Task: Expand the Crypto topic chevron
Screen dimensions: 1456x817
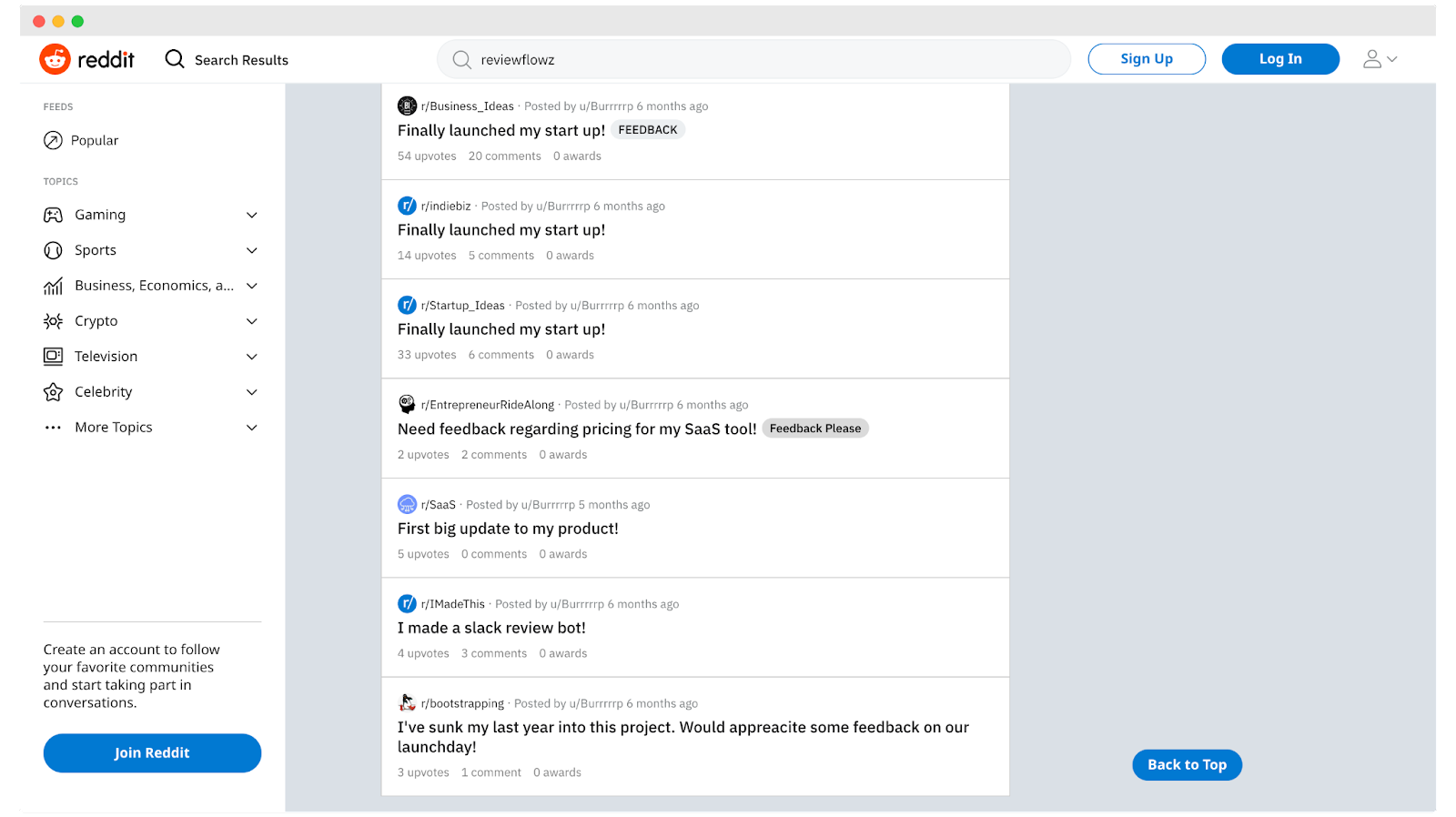Action: coord(252,321)
